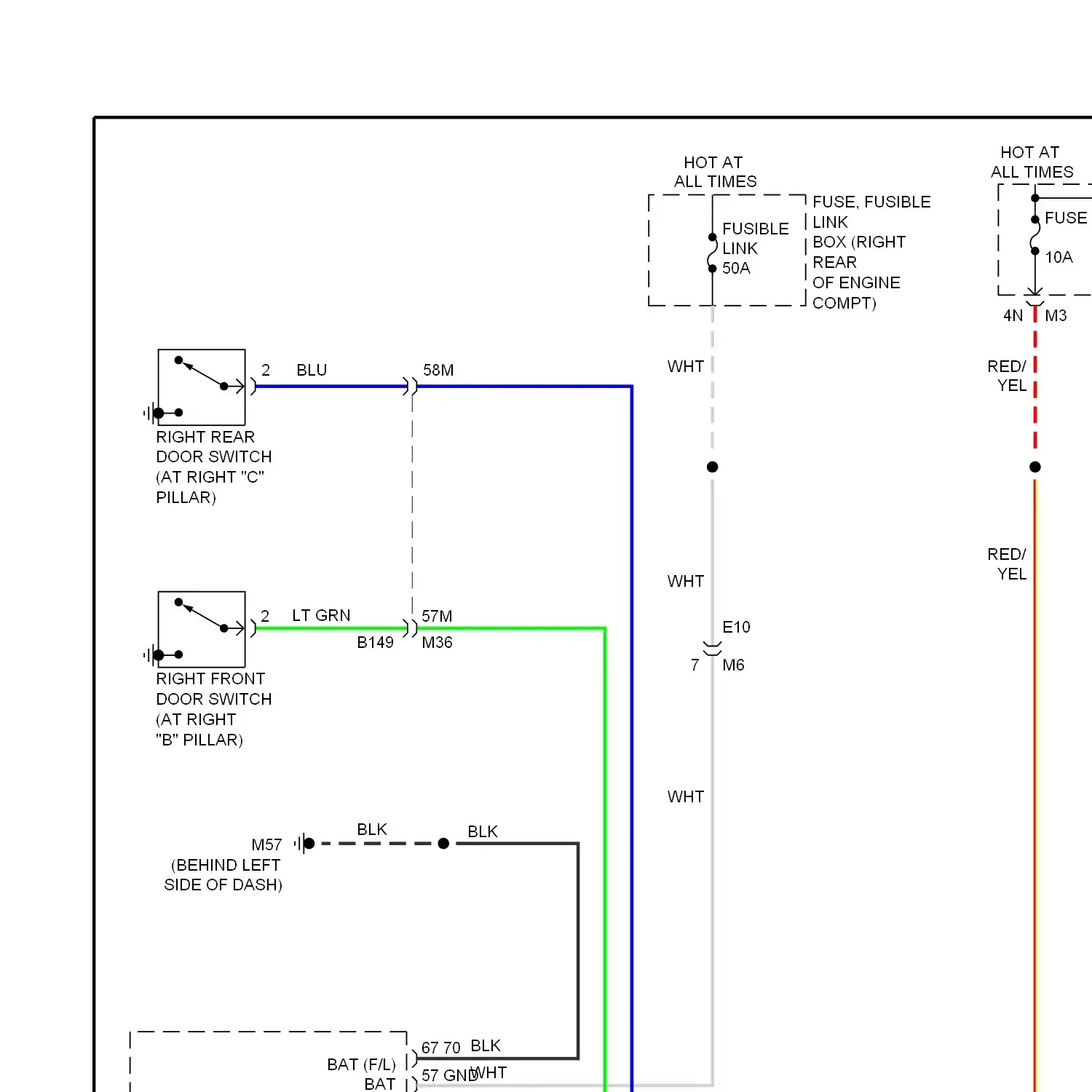Click the 'FUSE, FUSIBLE LINK BOX' description text
This screenshot has width=1092, height=1092.
(x=871, y=253)
